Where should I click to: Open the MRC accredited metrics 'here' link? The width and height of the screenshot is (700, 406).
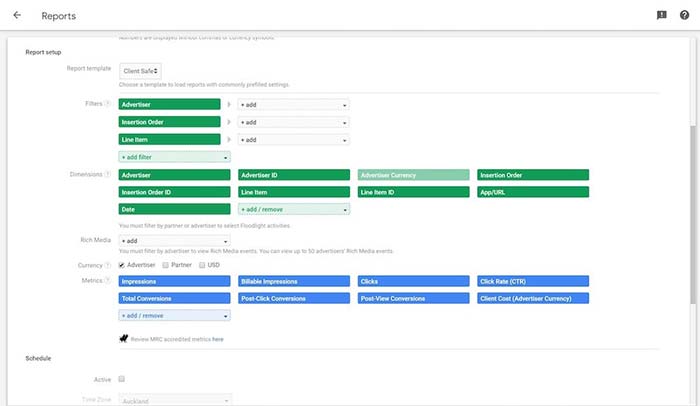click(218, 339)
